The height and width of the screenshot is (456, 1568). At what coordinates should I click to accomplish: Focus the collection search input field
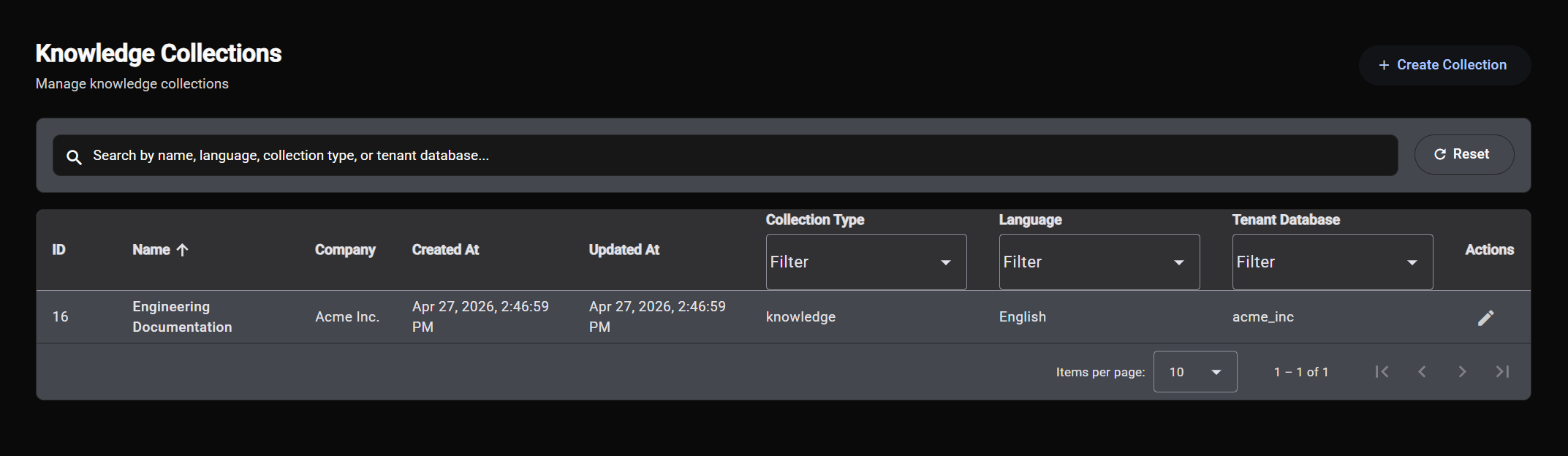725,155
